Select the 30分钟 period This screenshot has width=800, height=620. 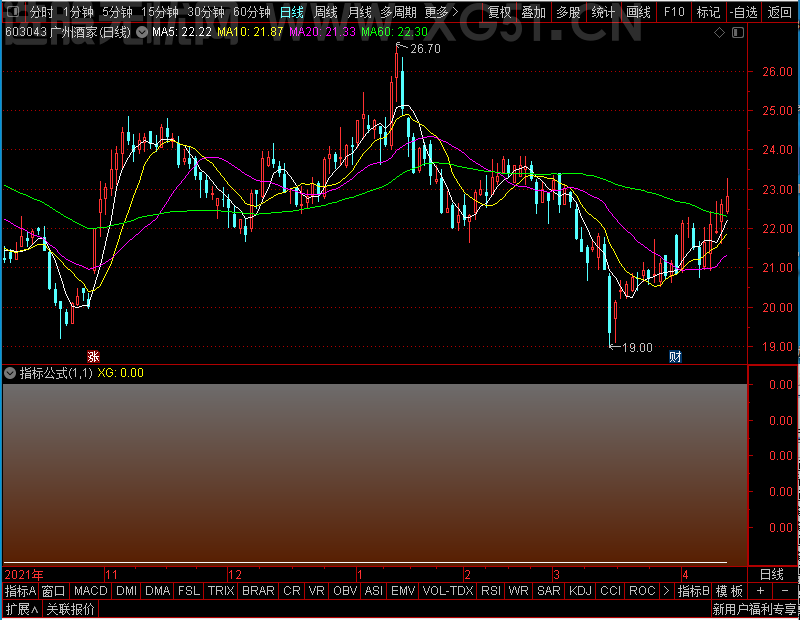click(206, 12)
